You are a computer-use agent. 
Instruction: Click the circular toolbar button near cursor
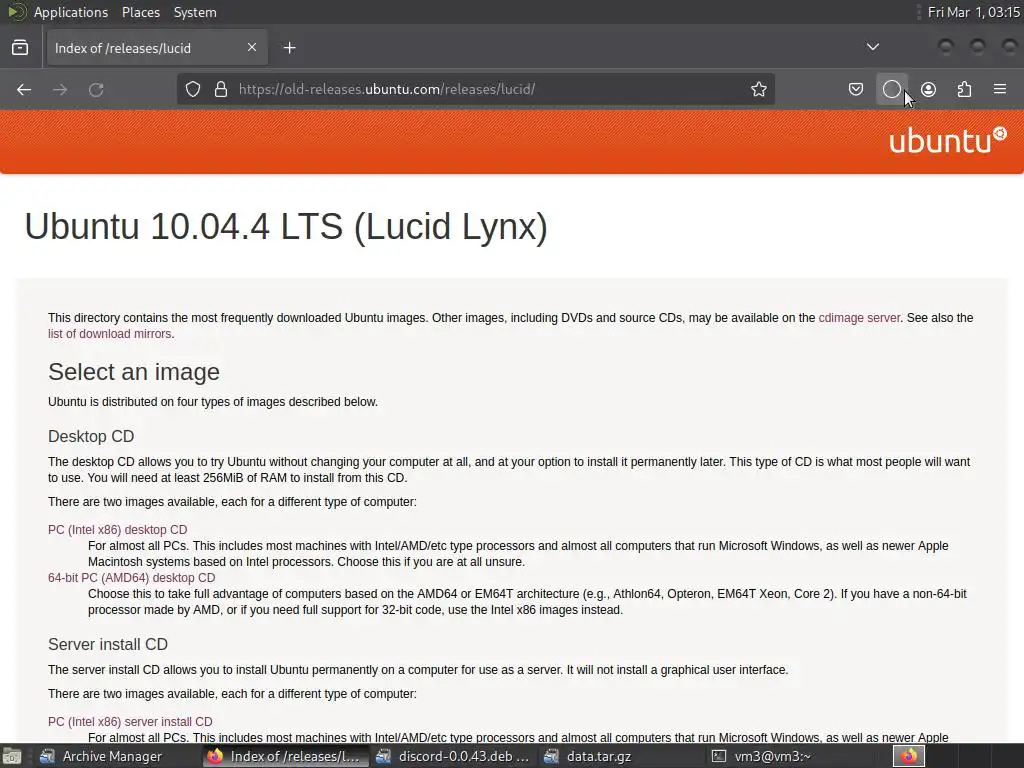[x=891, y=89]
